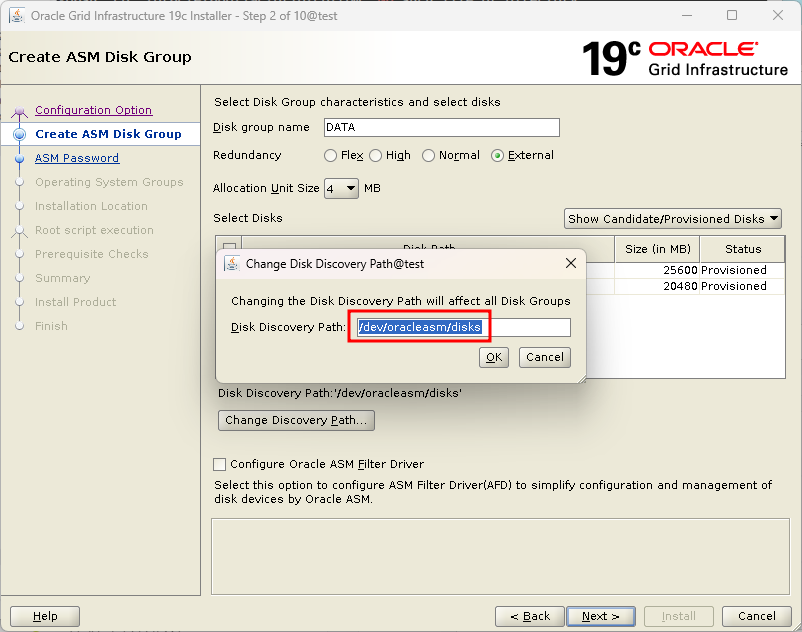Open the Show Candidate/Provisioned Disks dropdown
The image size is (802, 632).
[x=673, y=219]
